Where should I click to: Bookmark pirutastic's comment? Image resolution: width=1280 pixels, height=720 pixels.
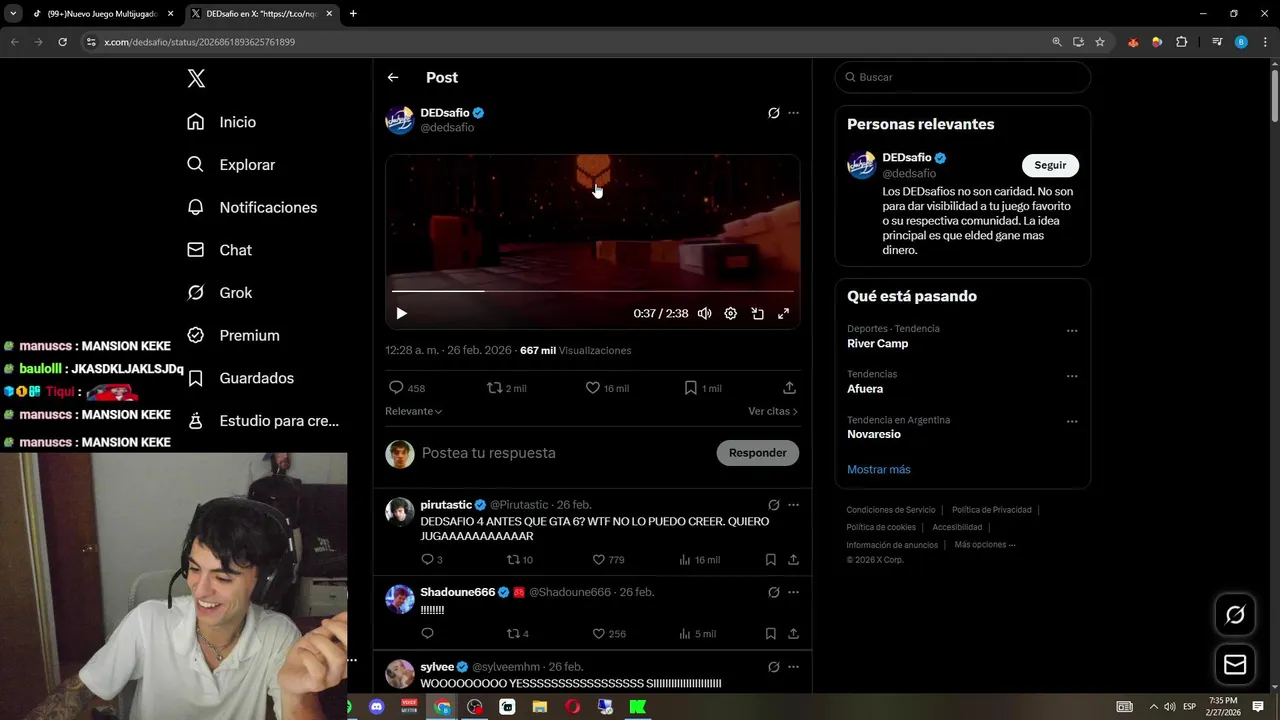771,560
